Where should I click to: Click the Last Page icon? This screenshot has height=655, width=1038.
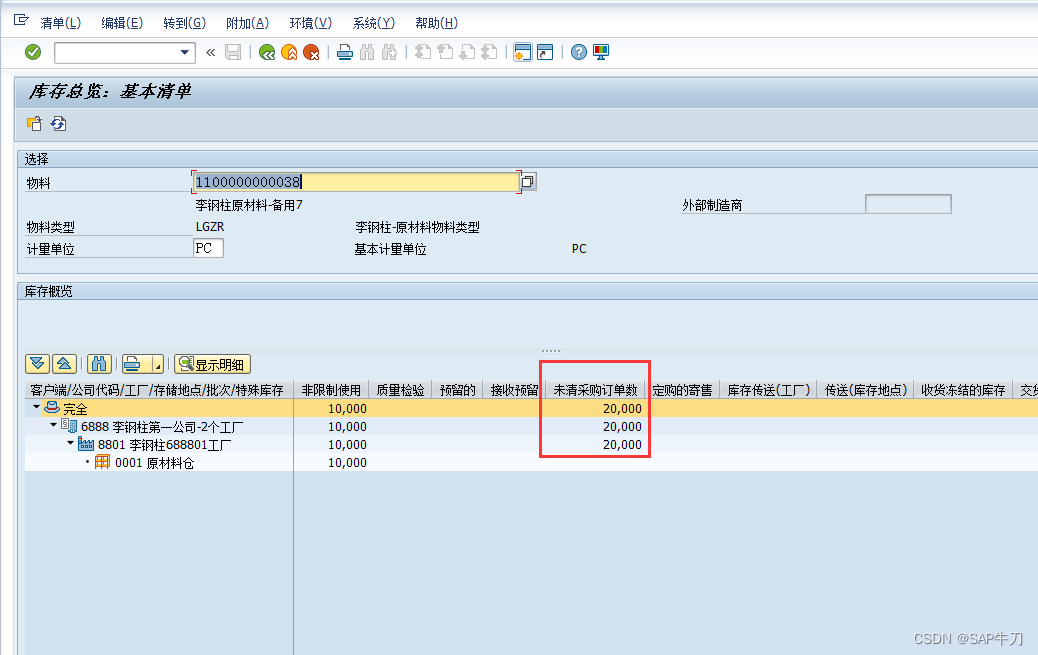[x=490, y=52]
